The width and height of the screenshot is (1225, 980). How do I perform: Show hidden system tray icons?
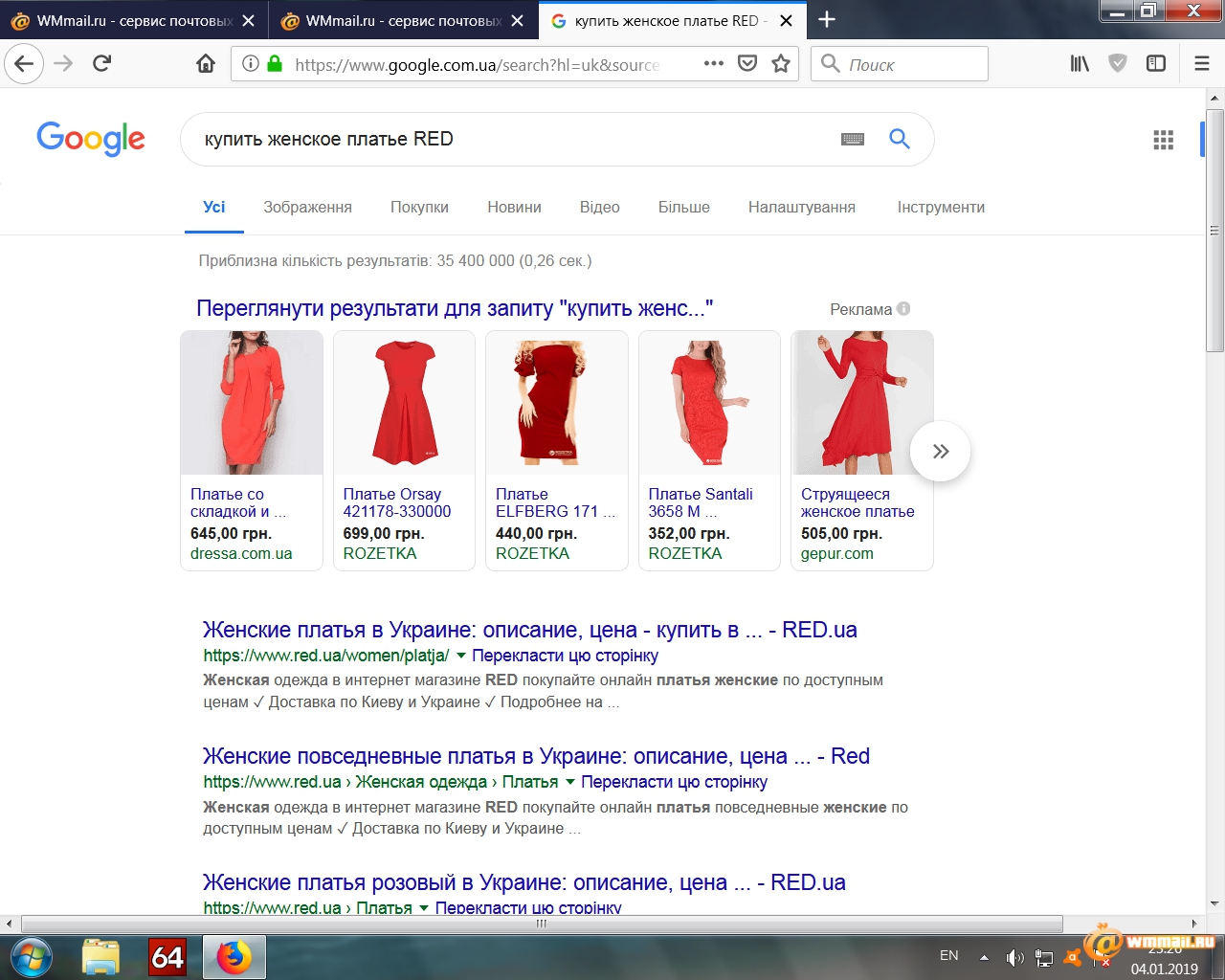(984, 957)
